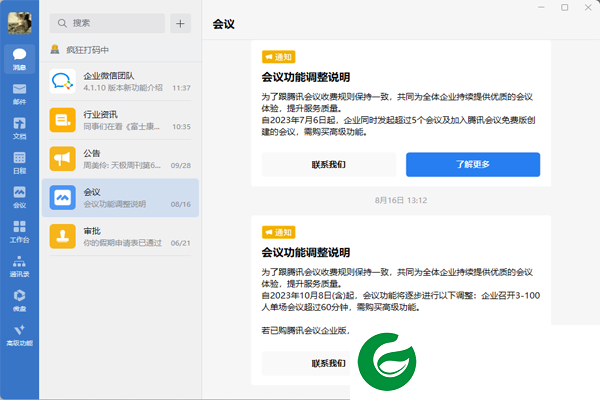Select the 会议 conversation in the chat list

click(x=121, y=198)
